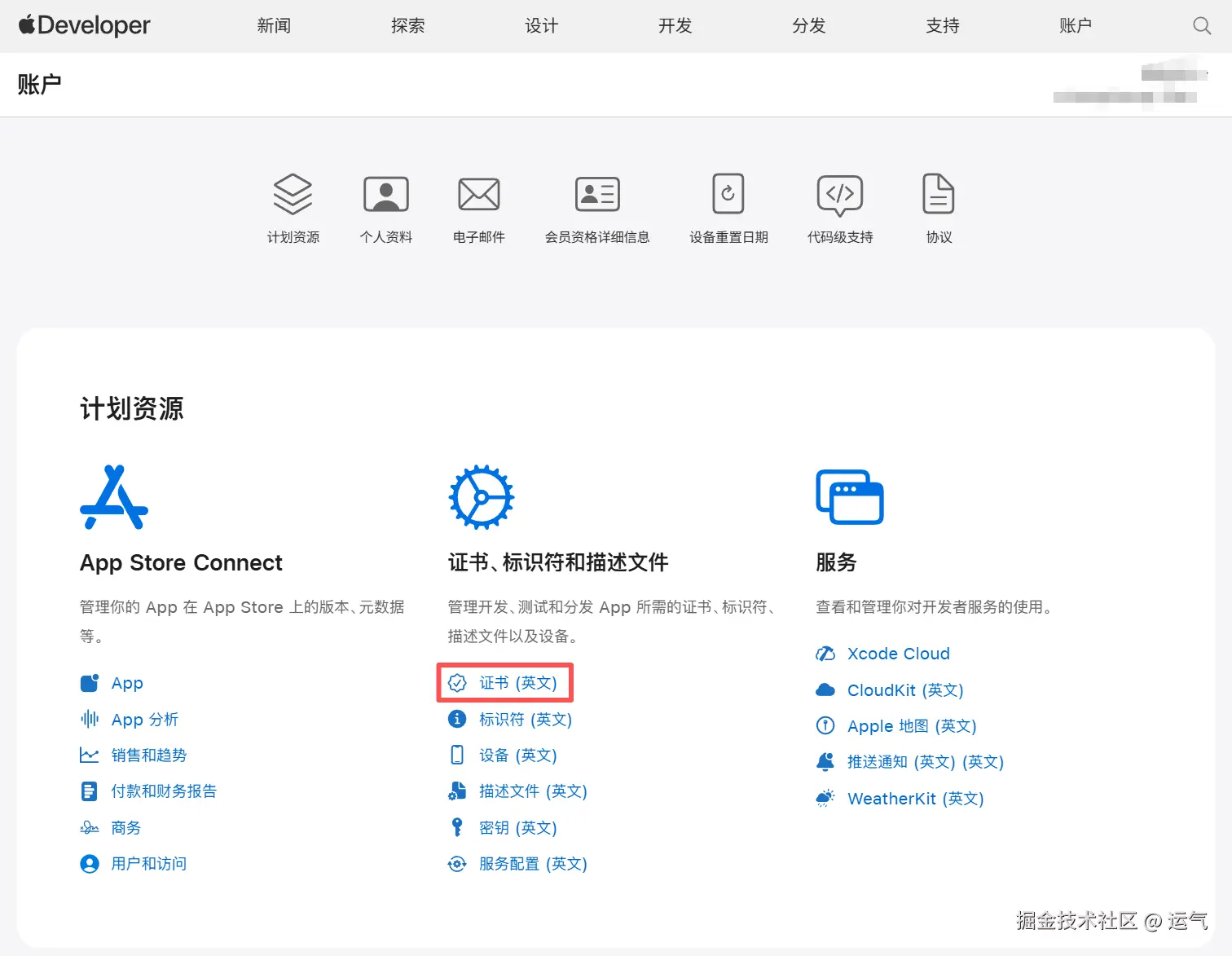Image resolution: width=1232 pixels, height=956 pixels.
Task: Click the App Store Connect logo icon
Action: (x=114, y=497)
